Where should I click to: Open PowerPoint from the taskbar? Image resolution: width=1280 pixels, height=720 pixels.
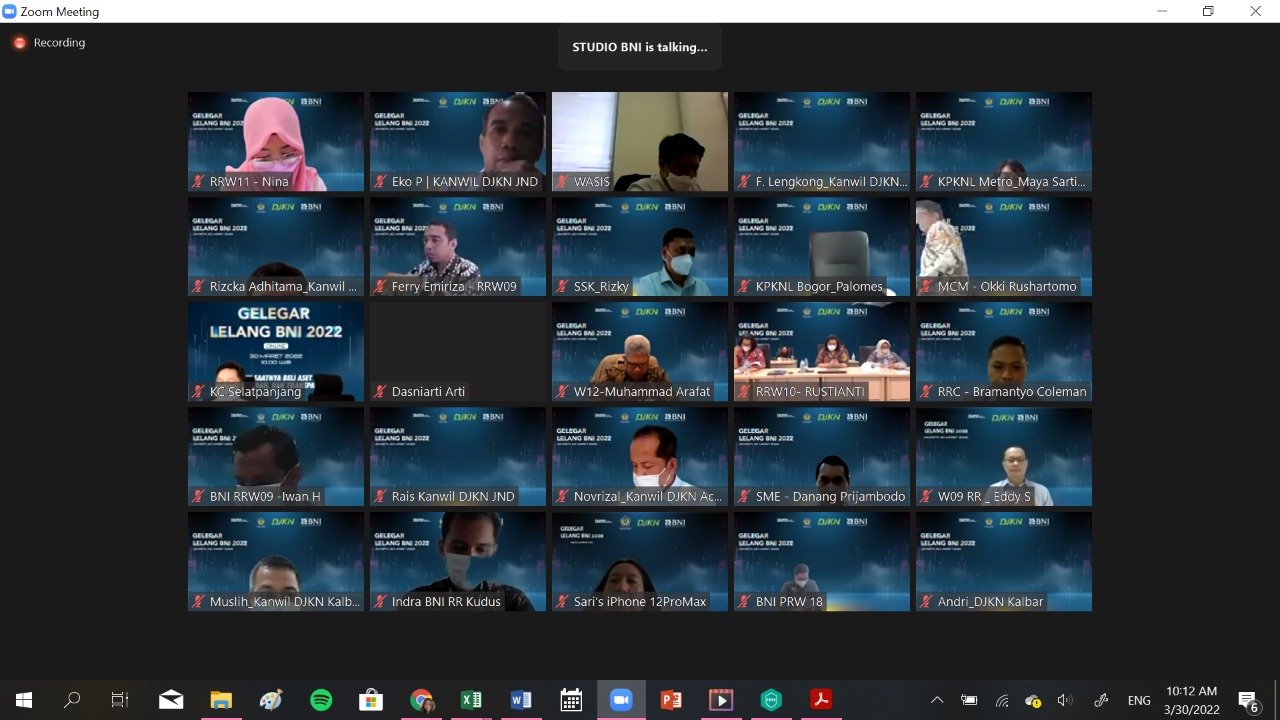pos(671,700)
